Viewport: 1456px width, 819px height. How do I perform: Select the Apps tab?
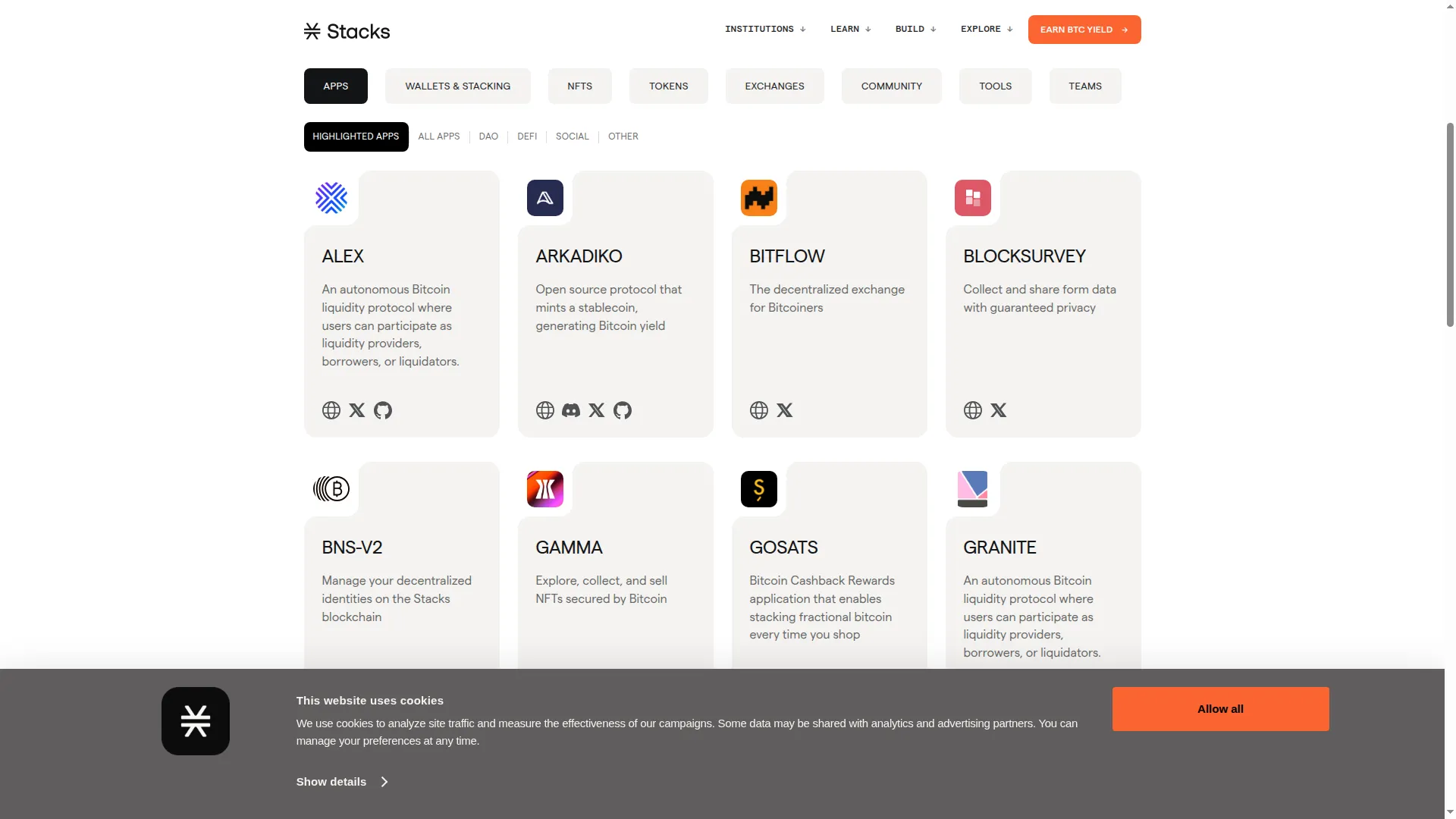(x=336, y=86)
